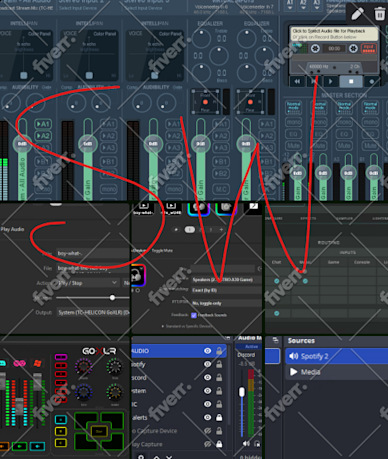Click the Game column header in Routing
Screen dimensions: 388x459
334,262
